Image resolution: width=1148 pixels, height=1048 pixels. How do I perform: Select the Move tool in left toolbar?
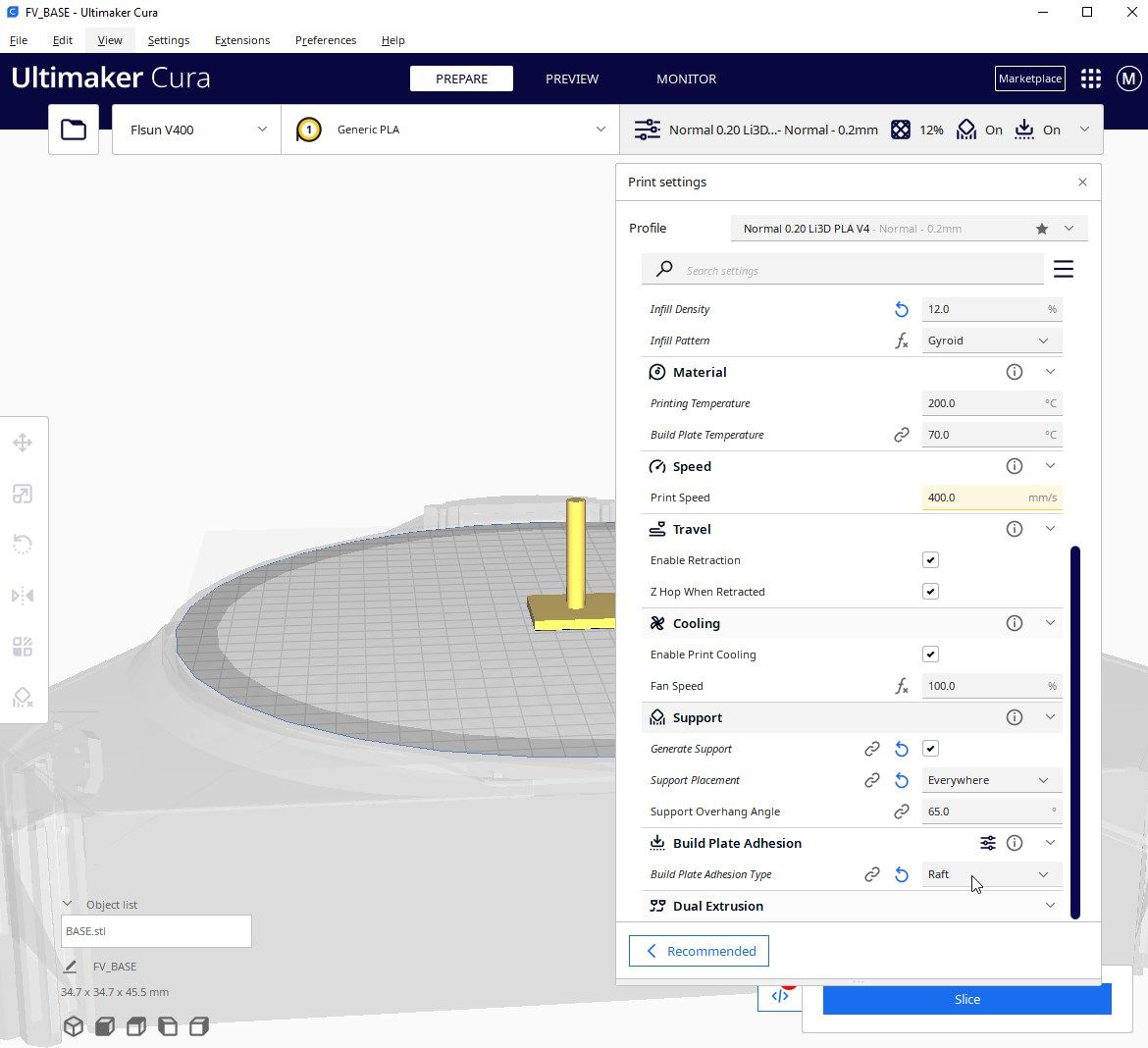click(23, 443)
